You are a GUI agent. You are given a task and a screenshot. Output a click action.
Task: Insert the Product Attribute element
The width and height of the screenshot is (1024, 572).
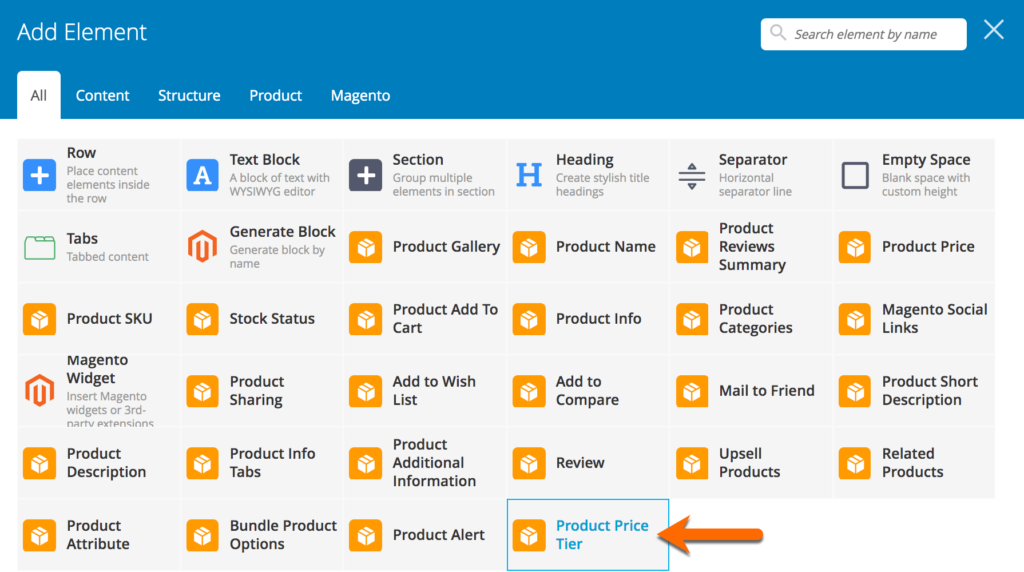click(99, 535)
